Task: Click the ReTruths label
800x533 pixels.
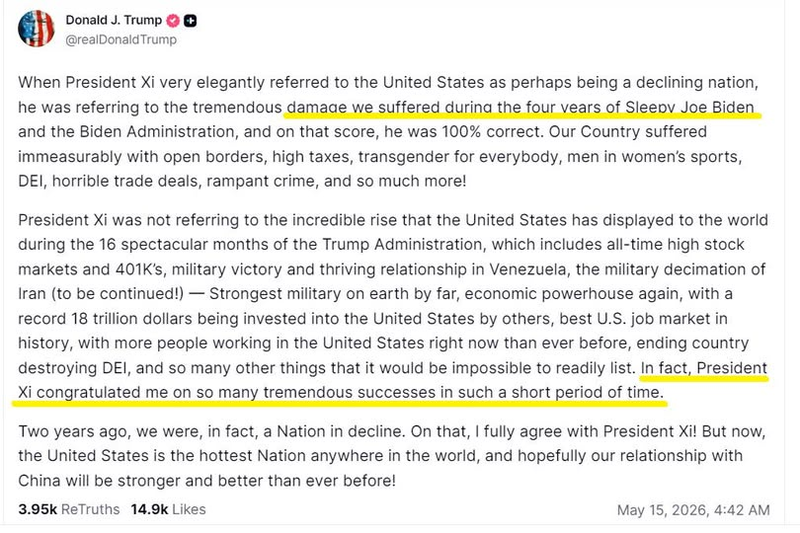Action: [90, 509]
